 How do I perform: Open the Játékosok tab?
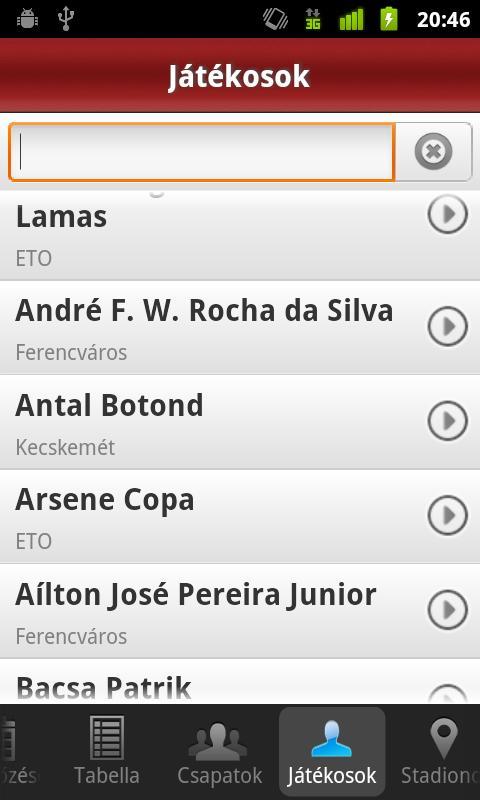point(332,751)
